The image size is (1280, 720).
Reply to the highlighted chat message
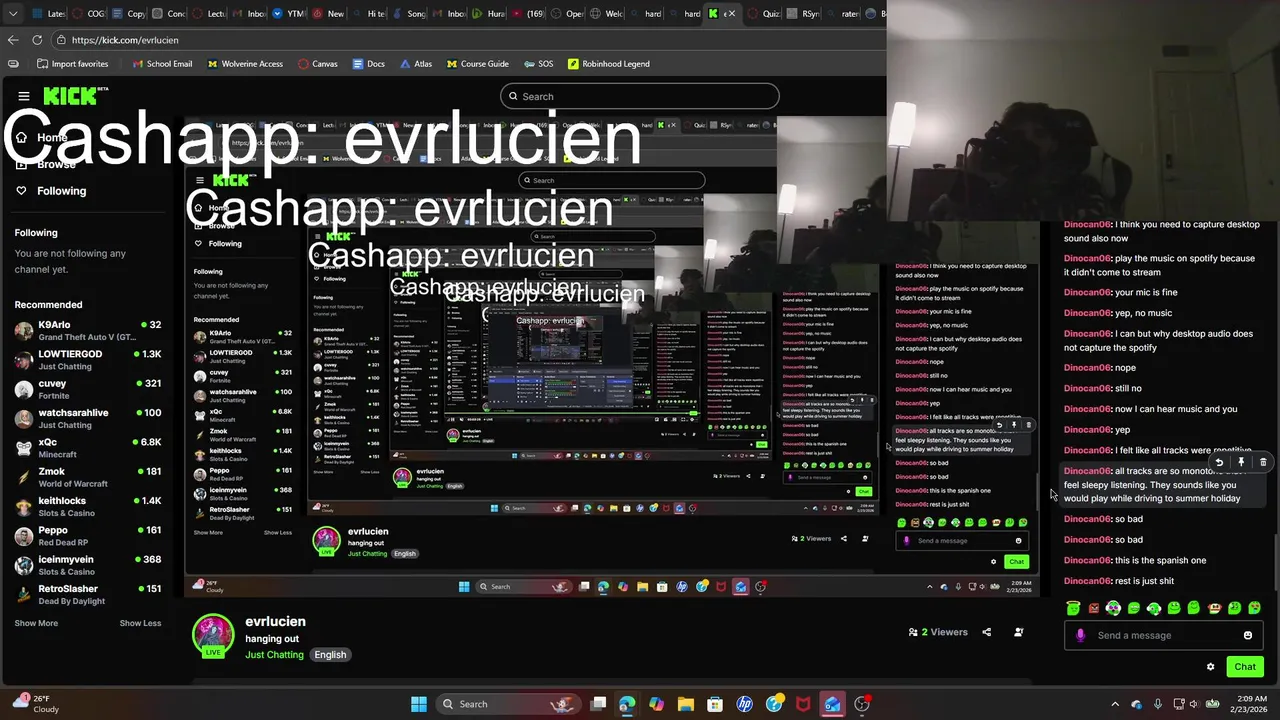point(1219,462)
